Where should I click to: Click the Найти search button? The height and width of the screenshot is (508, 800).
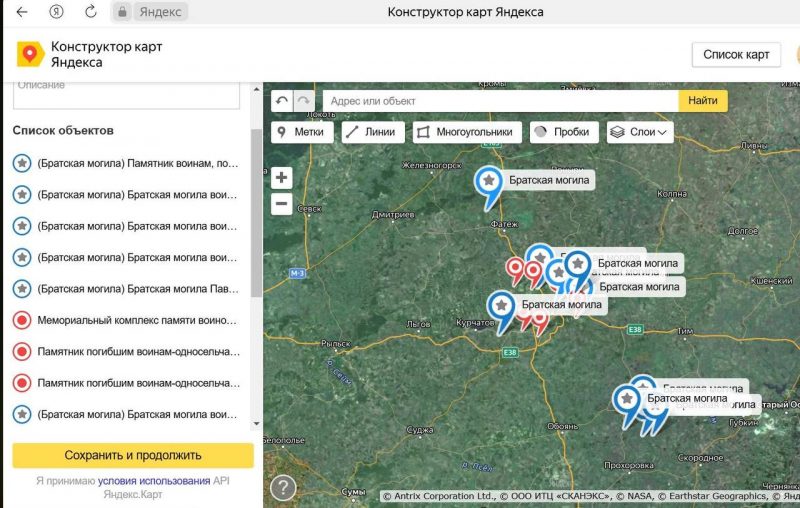[x=702, y=101]
